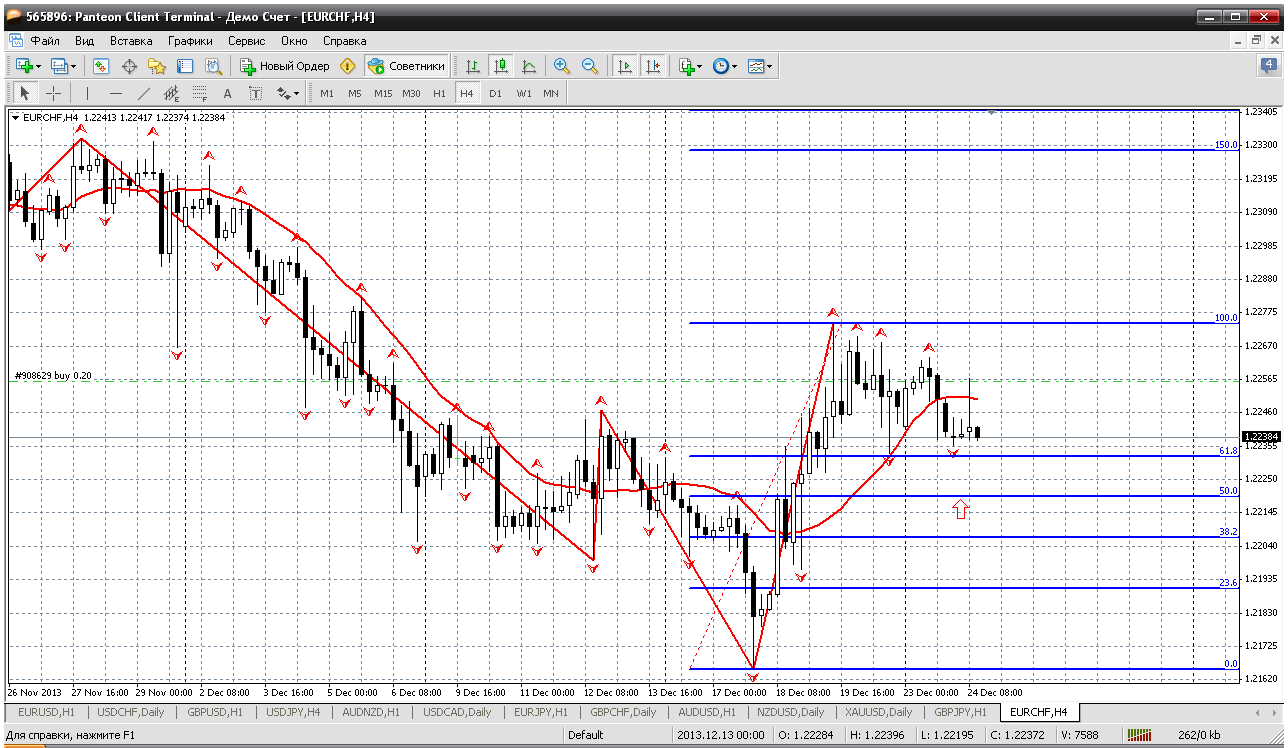Screen dimensions: 1288x748
Task: Expand the indicators dropdown arrow
Action: 699,66
